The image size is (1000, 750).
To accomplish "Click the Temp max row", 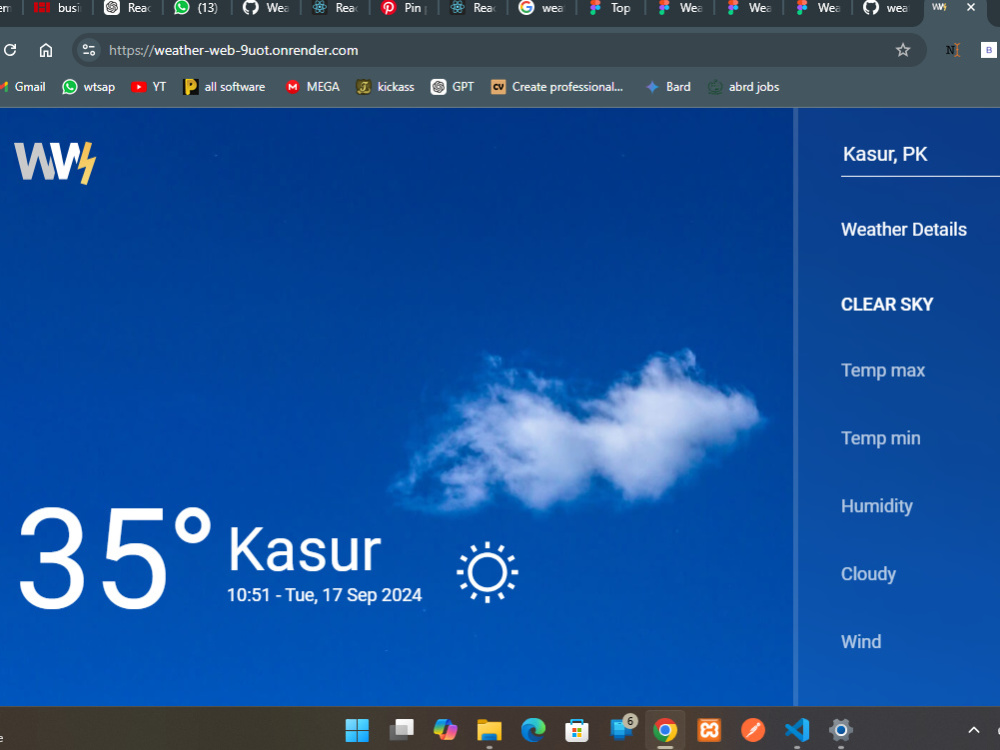I will (x=883, y=371).
